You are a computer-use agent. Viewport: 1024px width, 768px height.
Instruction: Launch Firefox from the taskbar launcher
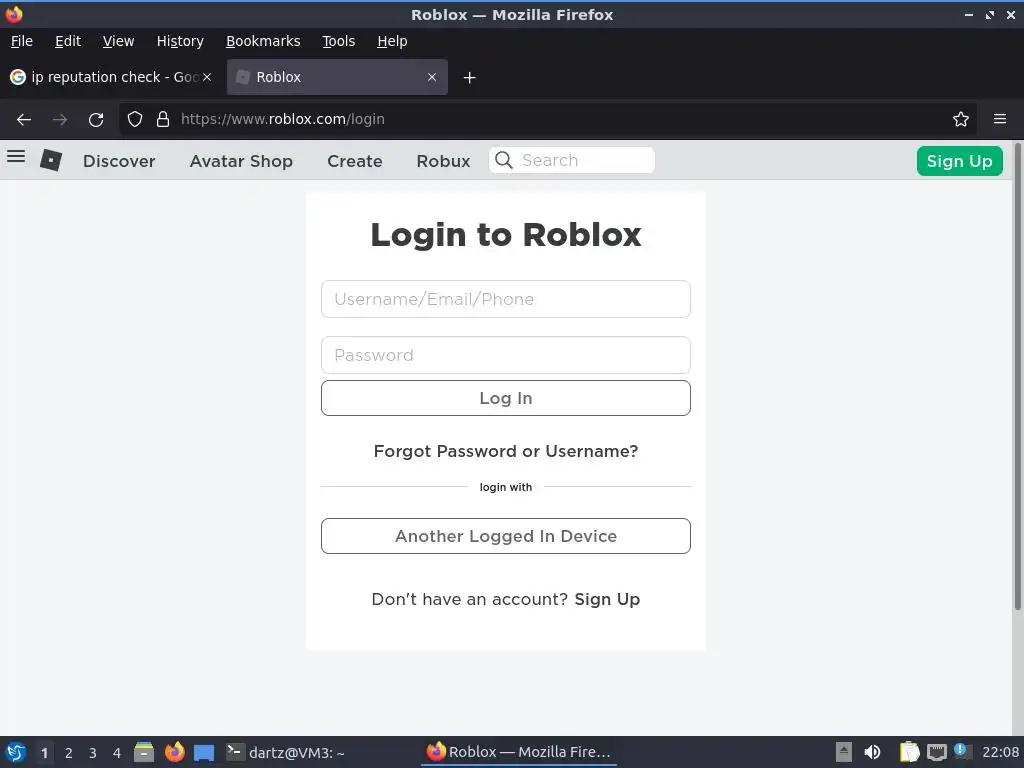pos(174,752)
